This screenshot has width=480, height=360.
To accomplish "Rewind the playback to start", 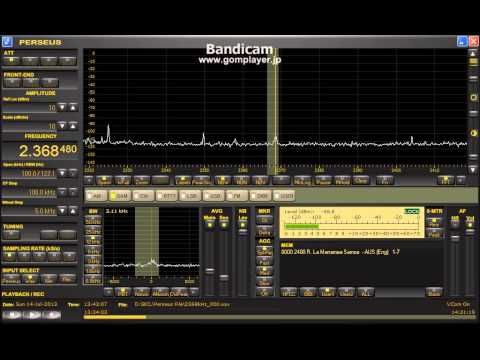I will tap(12, 315).
